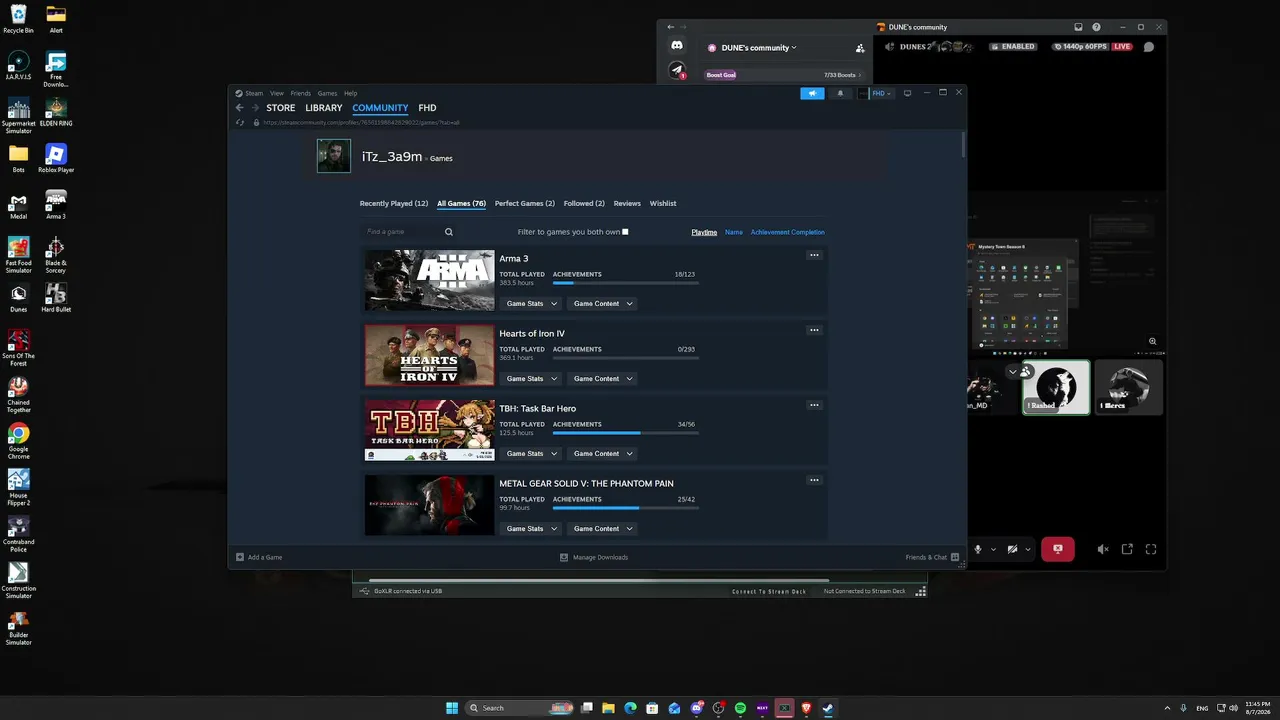The width and height of the screenshot is (1280, 720).
Task: Expand Game Content dropdown for Arma 3
Action: pyautogui.click(x=602, y=304)
